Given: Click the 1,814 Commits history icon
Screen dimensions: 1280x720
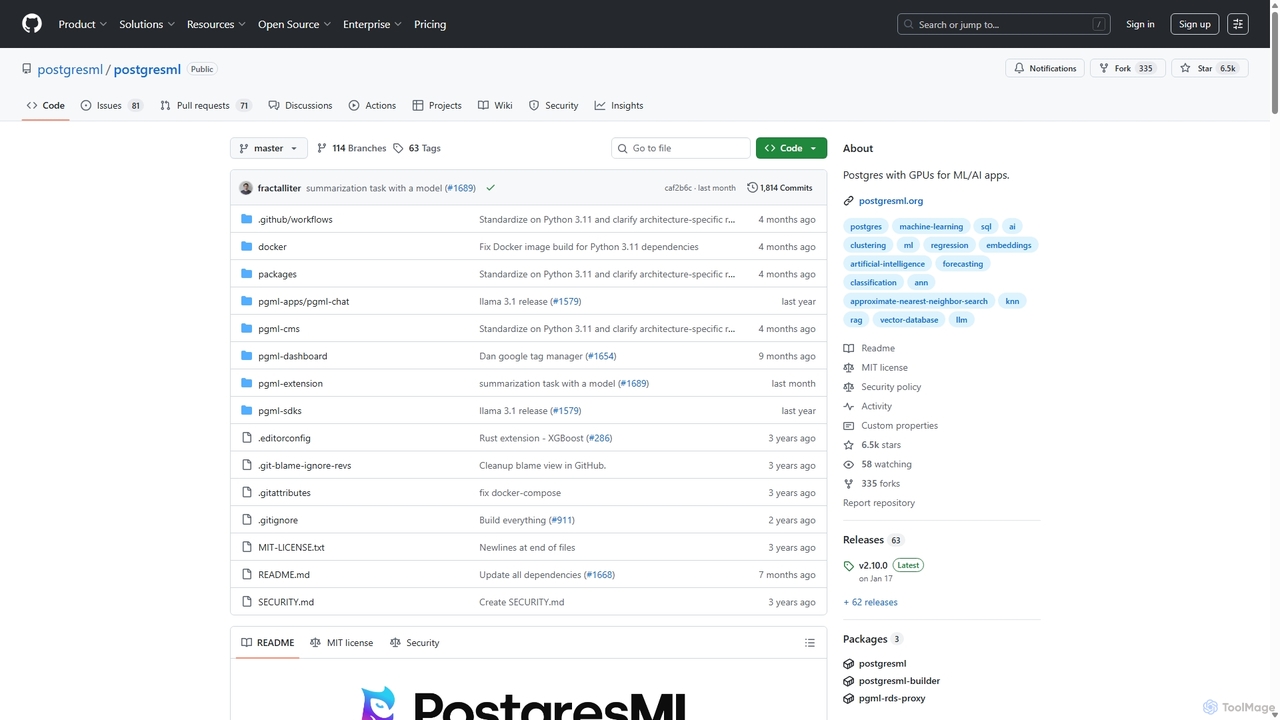Looking at the screenshot, I should pyautogui.click(x=752, y=188).
